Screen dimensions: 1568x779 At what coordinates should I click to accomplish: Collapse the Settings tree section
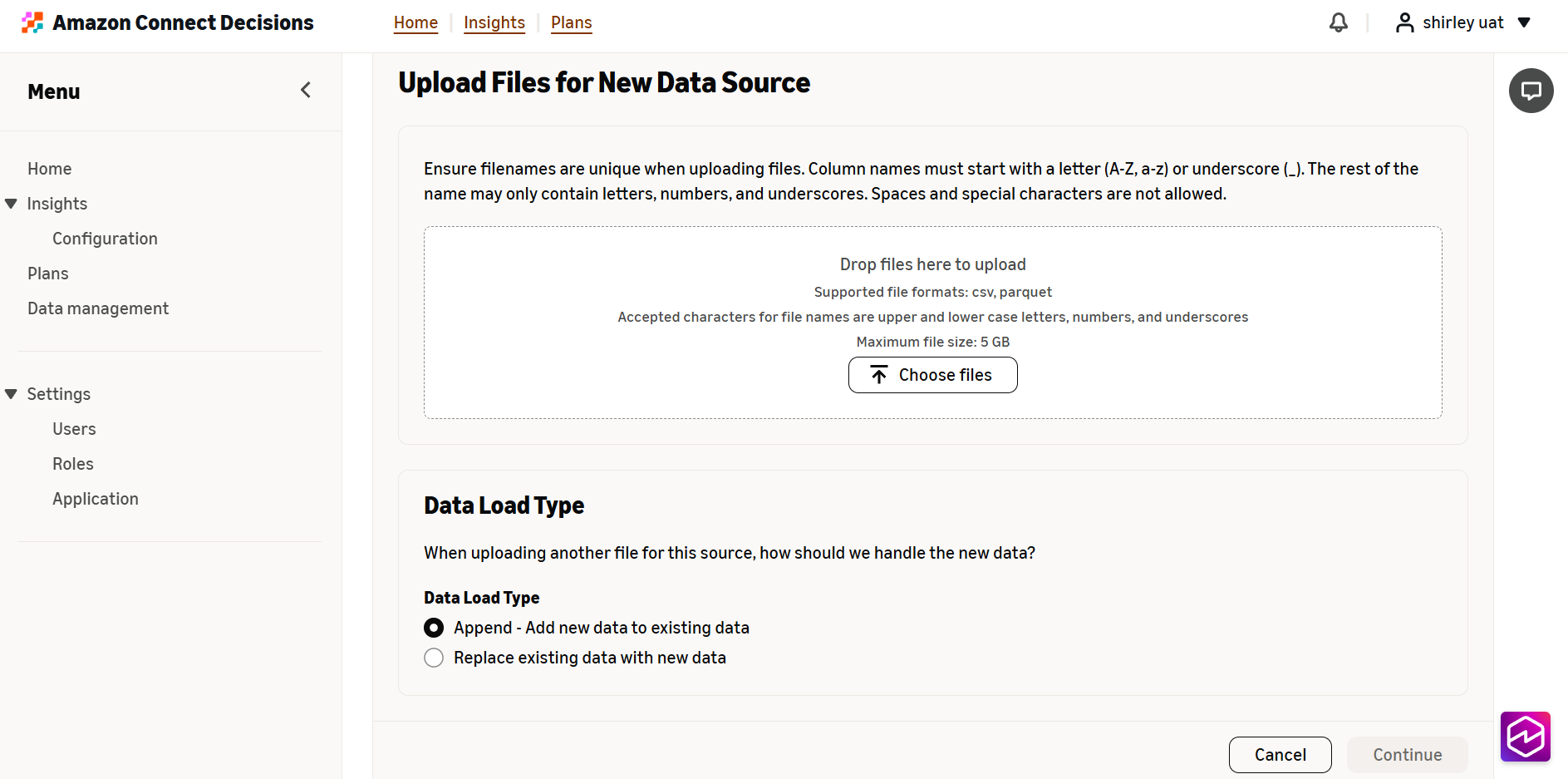[11, 394]
